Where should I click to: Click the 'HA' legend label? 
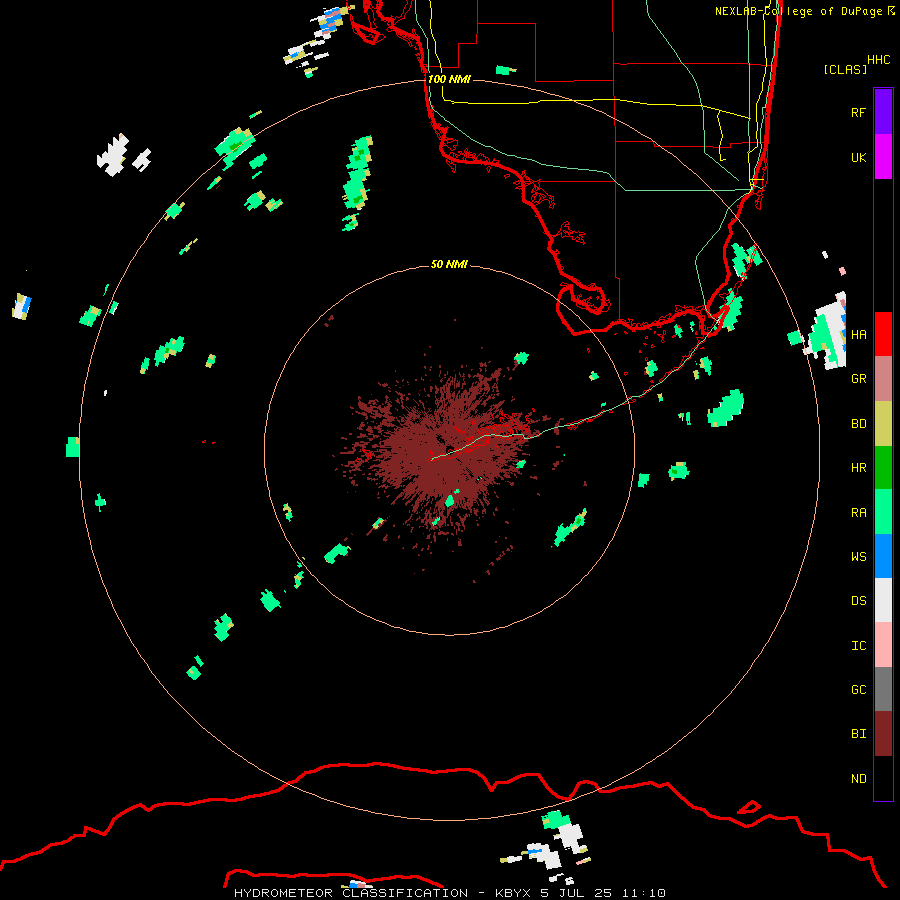(x=858, y=334)
